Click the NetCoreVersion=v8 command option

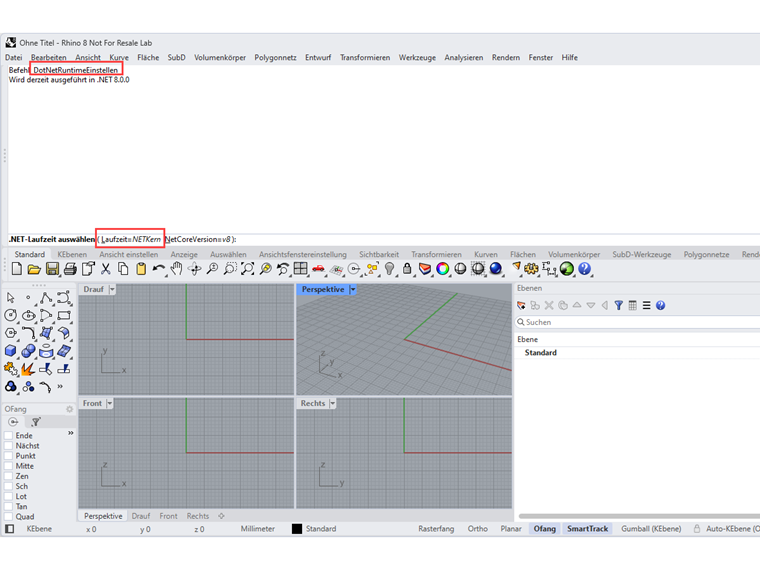coord(198,239)
